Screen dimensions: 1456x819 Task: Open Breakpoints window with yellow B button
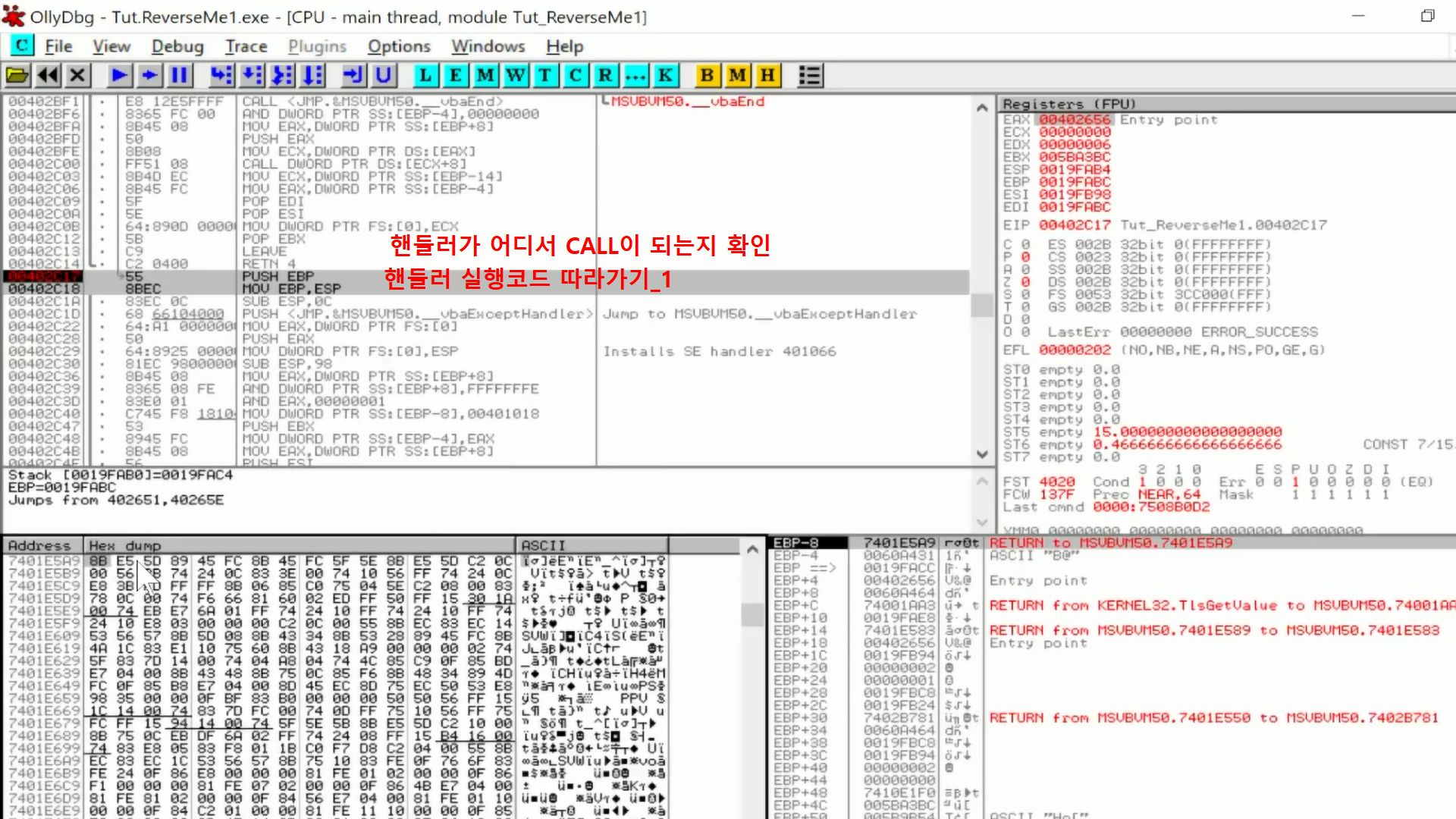(x=707, y=75)
